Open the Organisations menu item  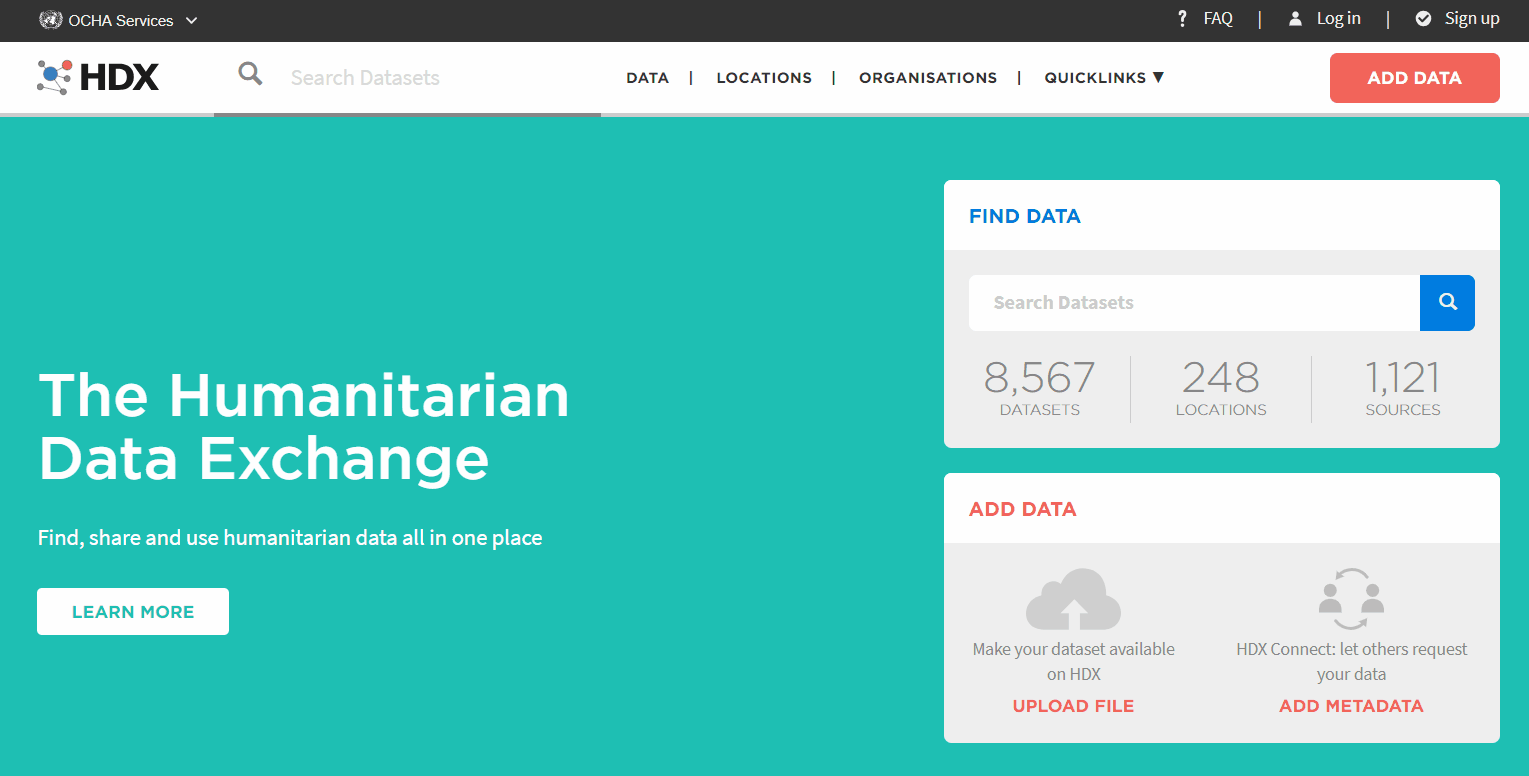tap(927, 78)
